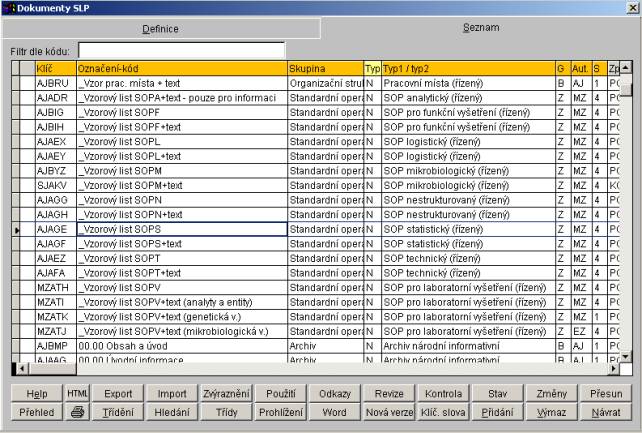
Task: Click the HTML export icon button
Action: point(77,394)
